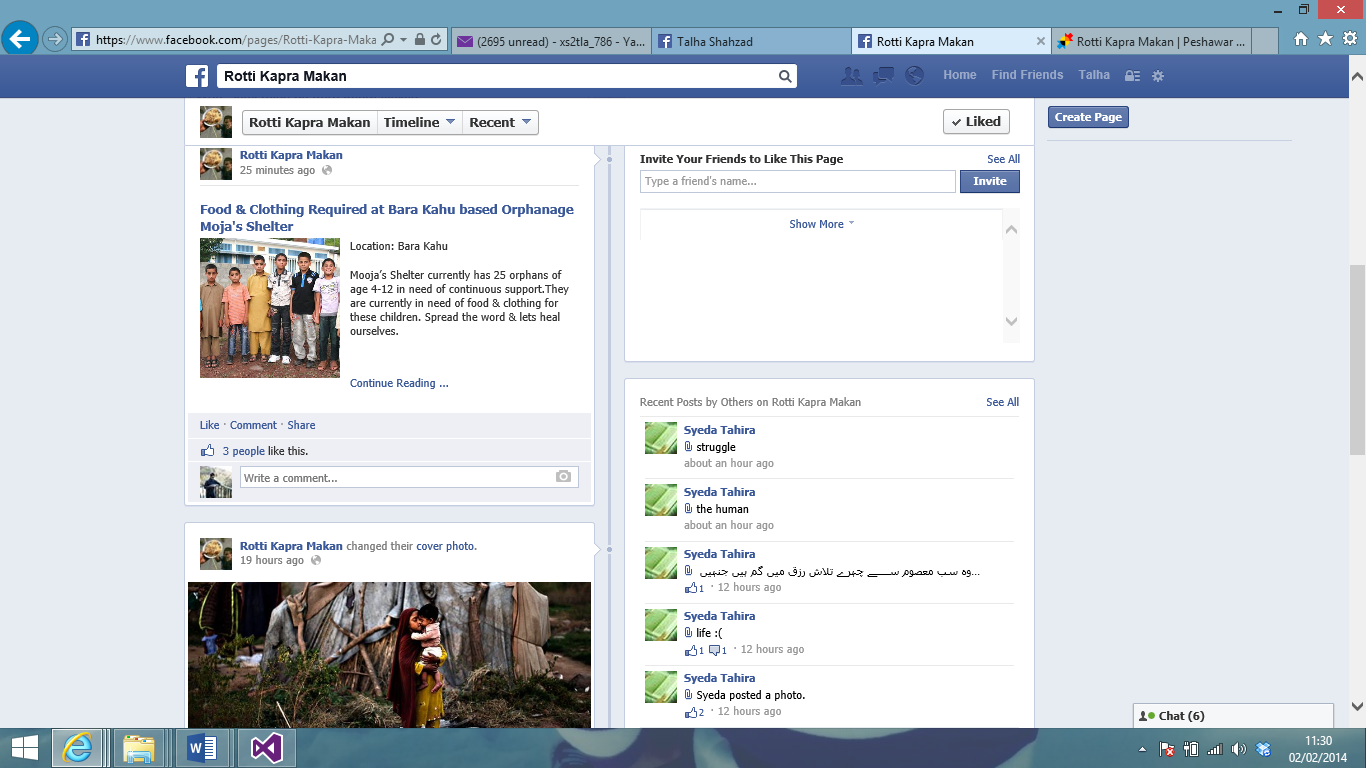Open Facebook messages icon
This screenshot has height=768, width=1366.
(883, 75)
